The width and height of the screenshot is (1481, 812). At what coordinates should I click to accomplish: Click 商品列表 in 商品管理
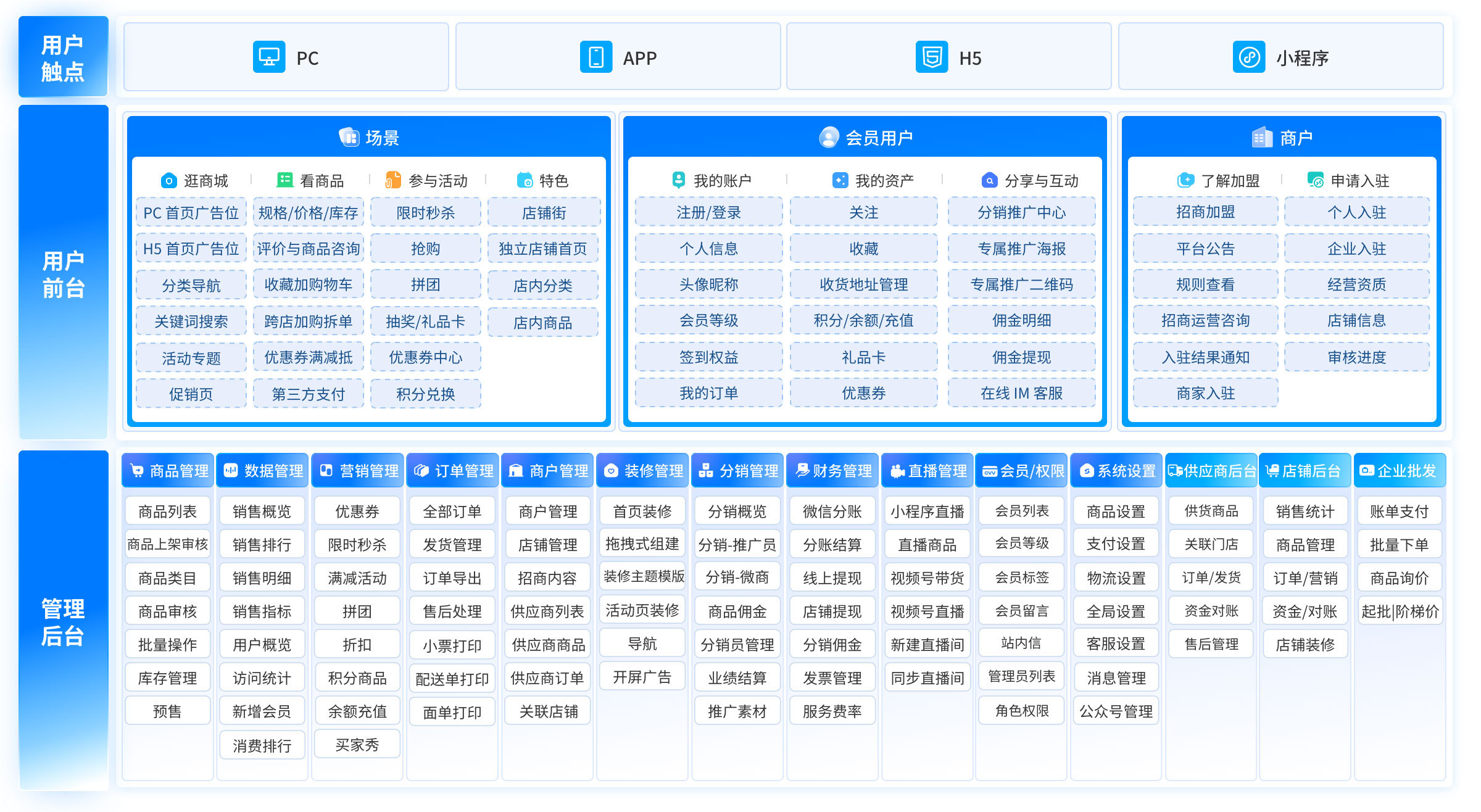pos(167,511)
